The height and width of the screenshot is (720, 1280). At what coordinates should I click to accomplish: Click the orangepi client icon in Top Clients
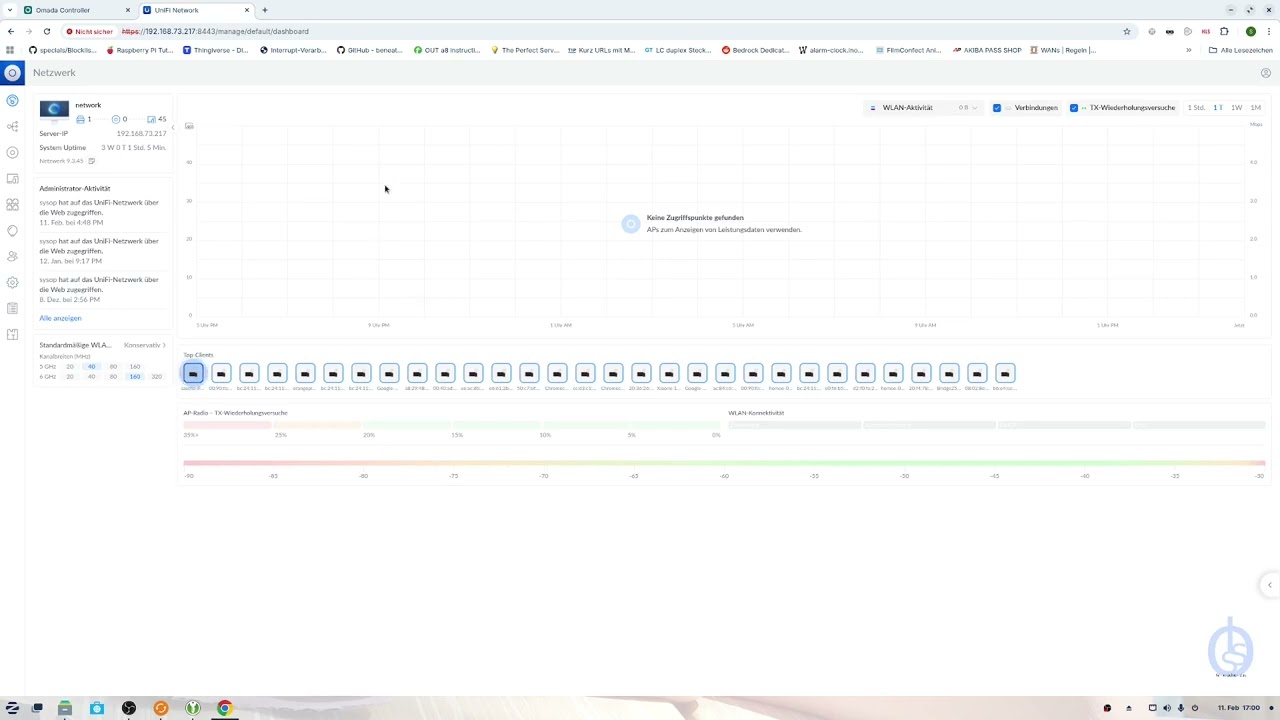305,373
